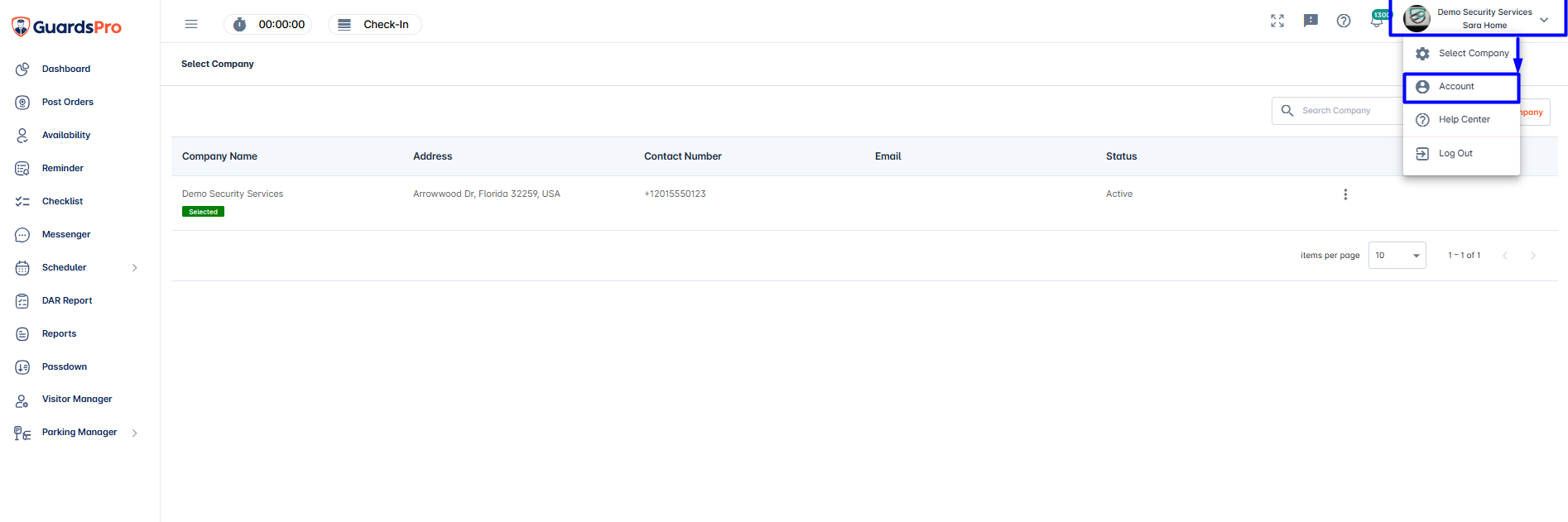Click the fullscreen expand icon
Image resolution: width=1568 pixels, height=522 pixels.
click(1277, 21)
